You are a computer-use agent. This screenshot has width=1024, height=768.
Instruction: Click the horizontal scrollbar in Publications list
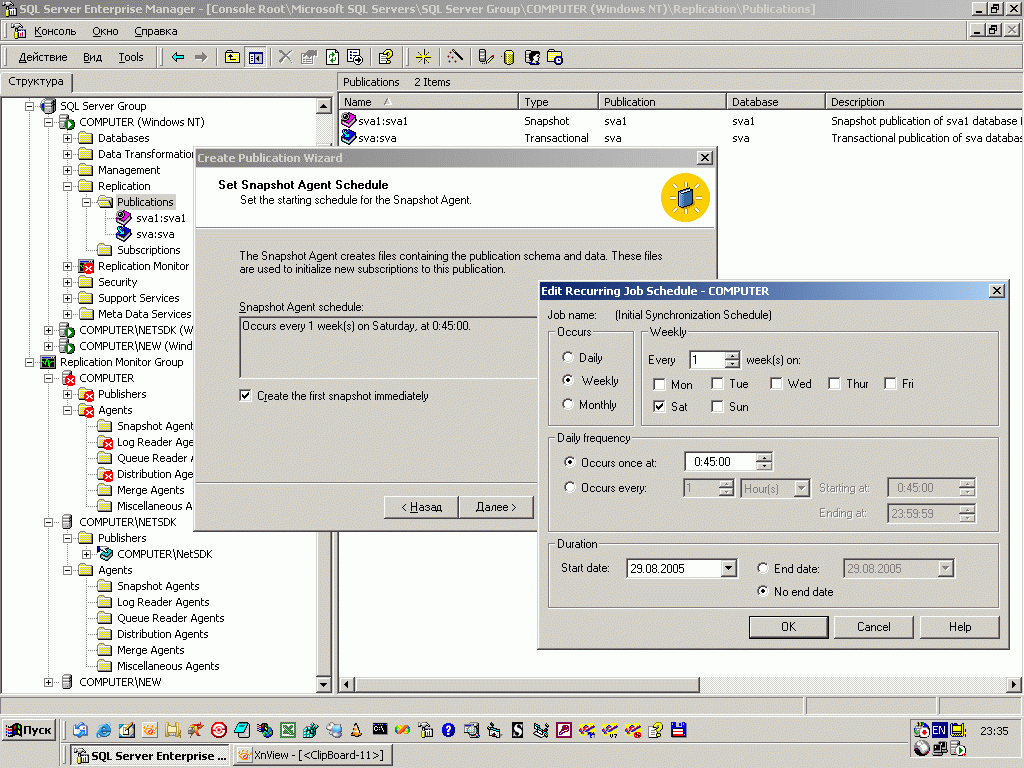(526, 684)
